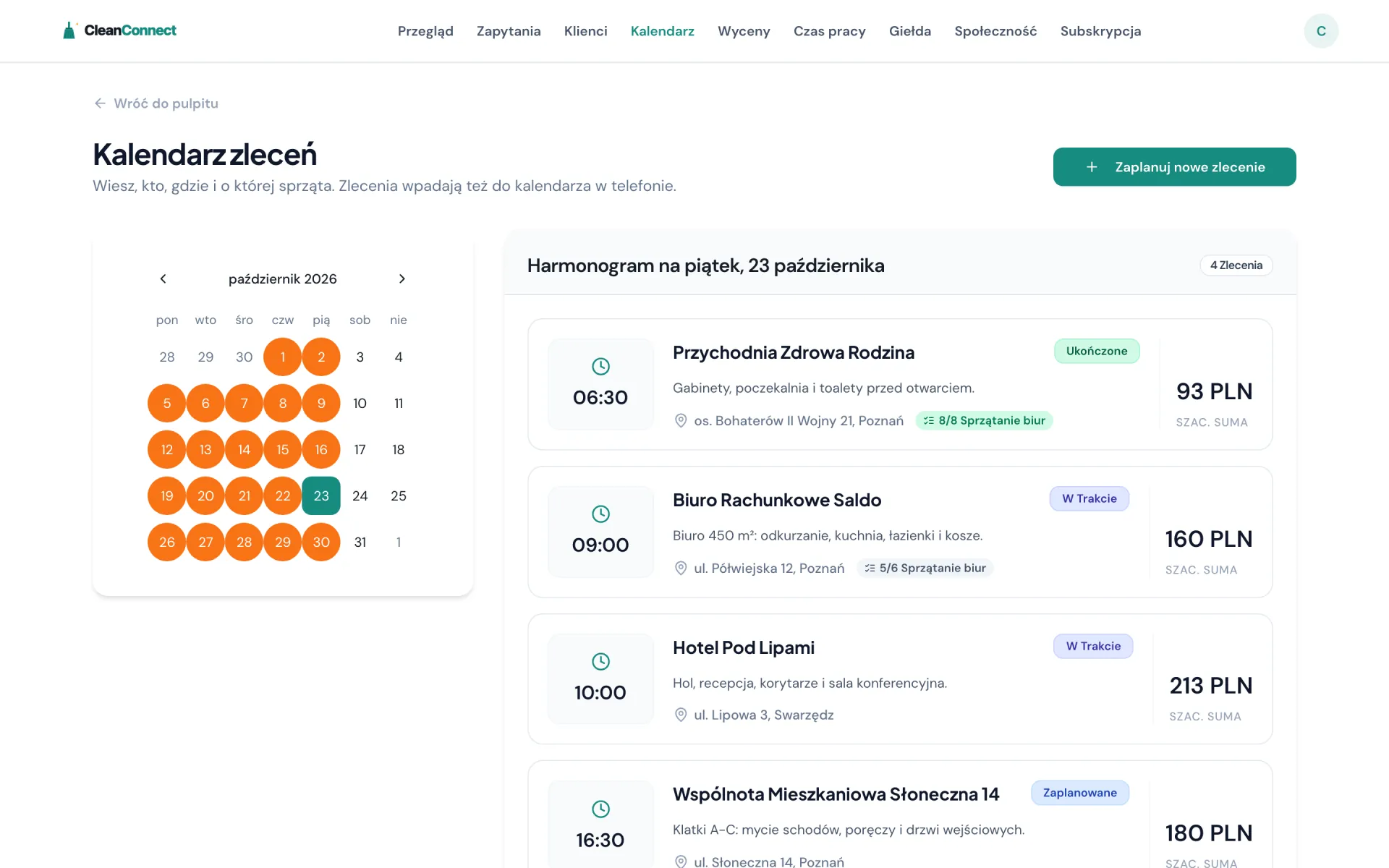The height and width of the screenshot is (868, 1389).
Task: Click the Wróć do pulpitu link
Action: point(156,103)
